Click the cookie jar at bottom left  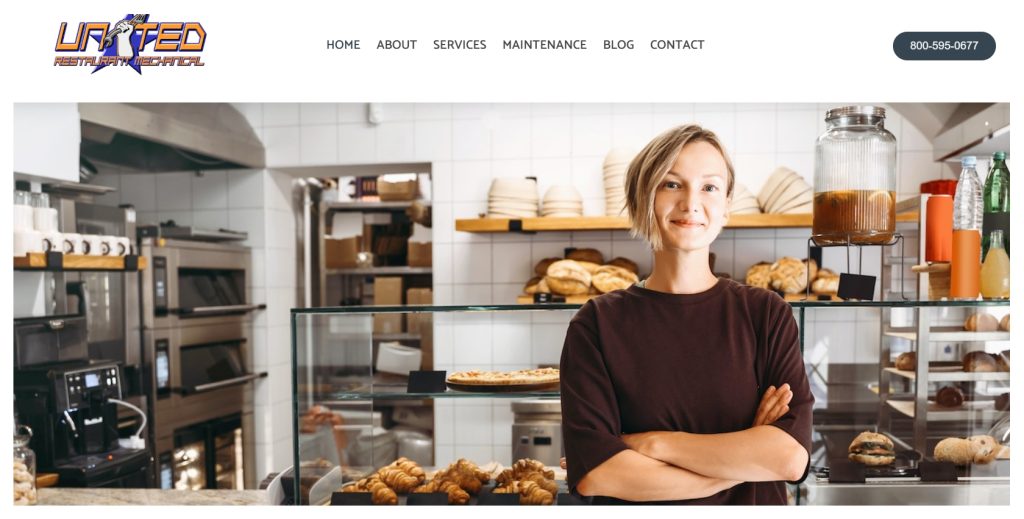[25, 465]
